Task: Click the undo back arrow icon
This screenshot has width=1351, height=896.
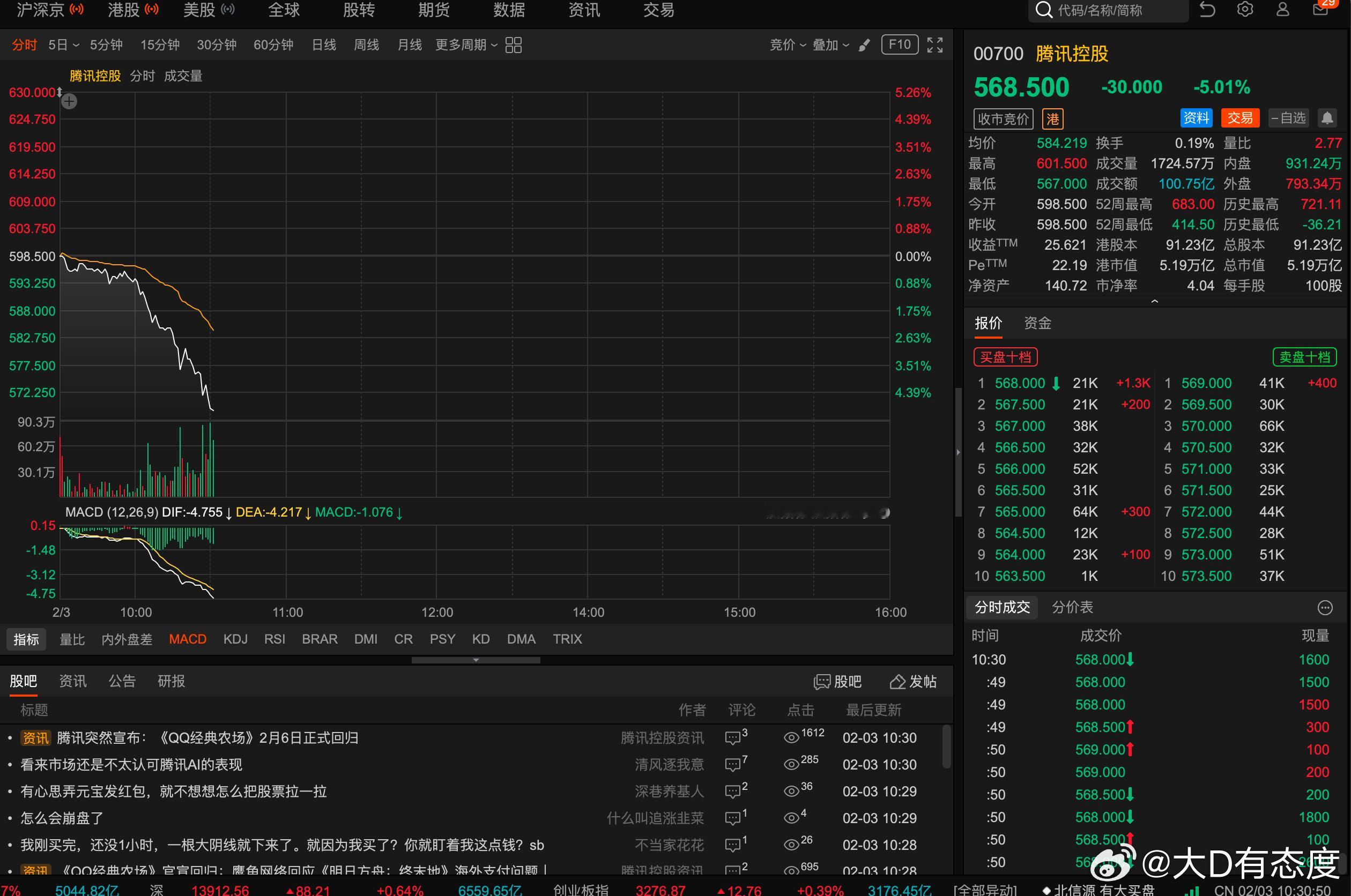Action: [x=1207, y=10]
